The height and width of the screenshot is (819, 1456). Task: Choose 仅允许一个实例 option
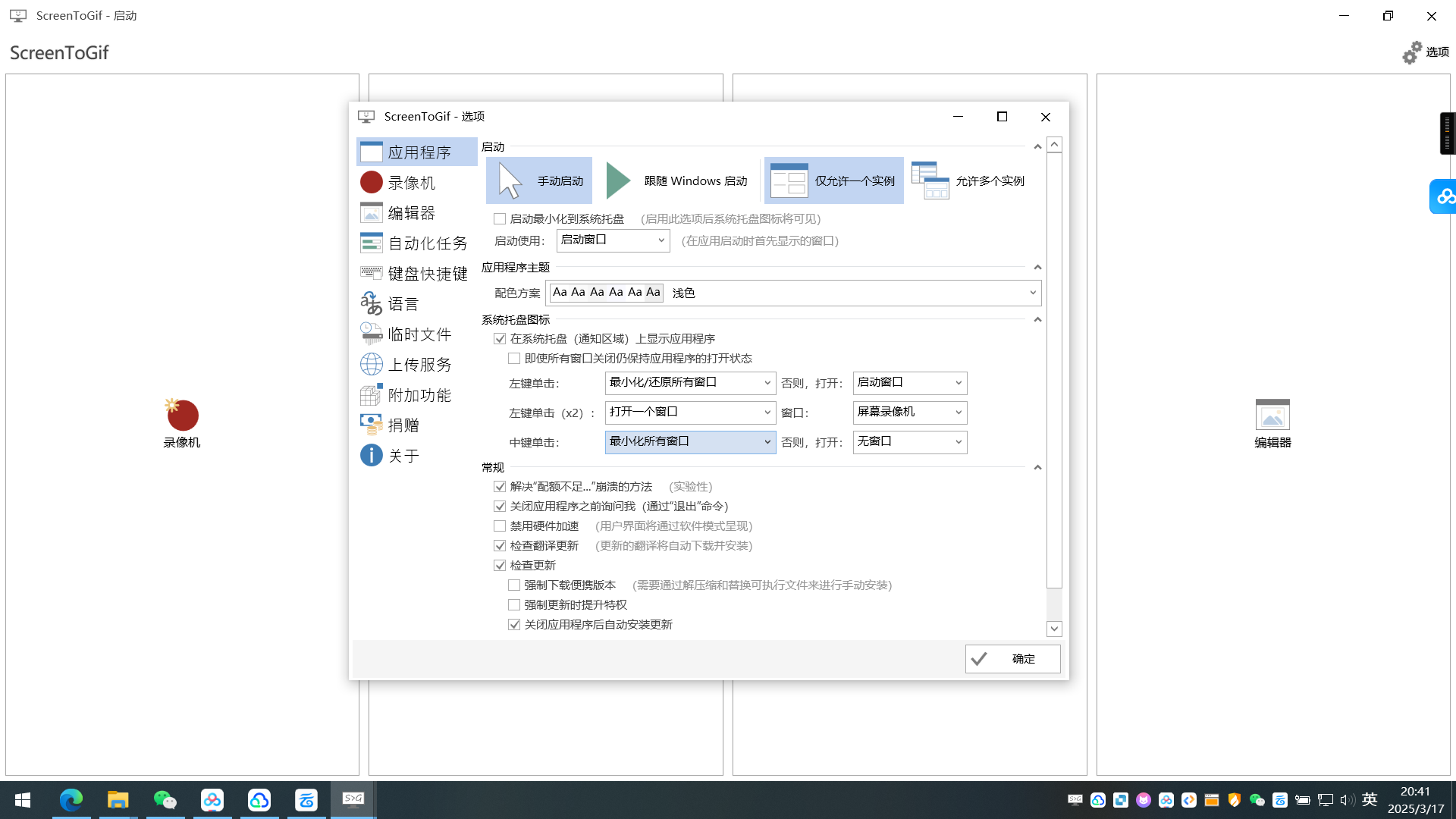[x=834, y=180]
